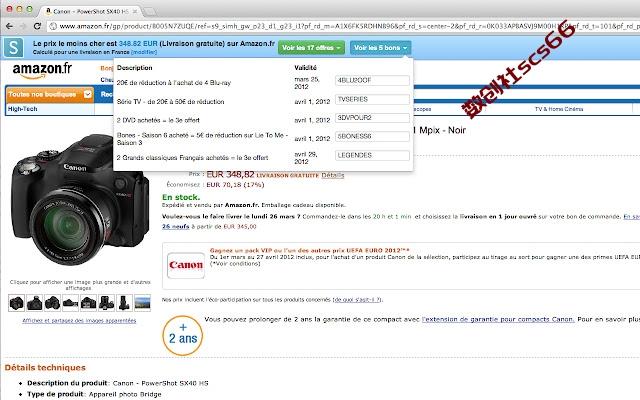Viewport: 640px width, 400px height.
Task: Click Afficher et partagez des images apparentées
Action: click(x=79, y=321)
